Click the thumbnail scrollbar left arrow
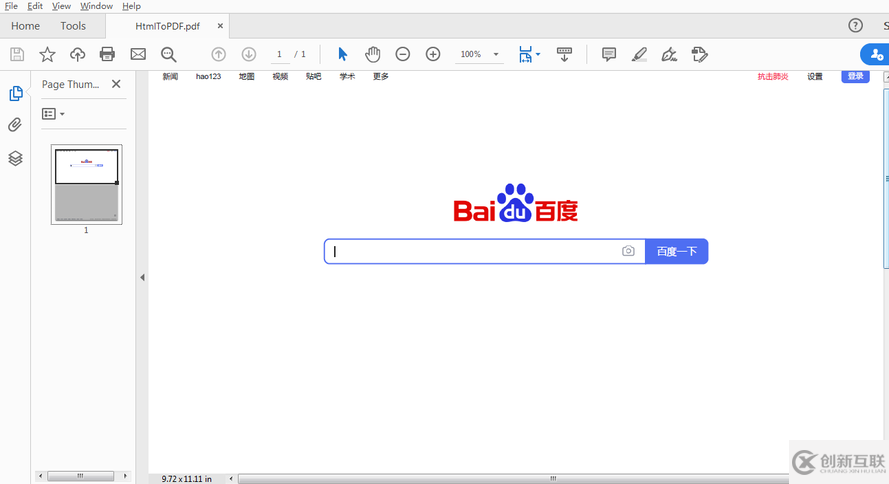This screenshot has width=889, height=484. tap(40, 476)
